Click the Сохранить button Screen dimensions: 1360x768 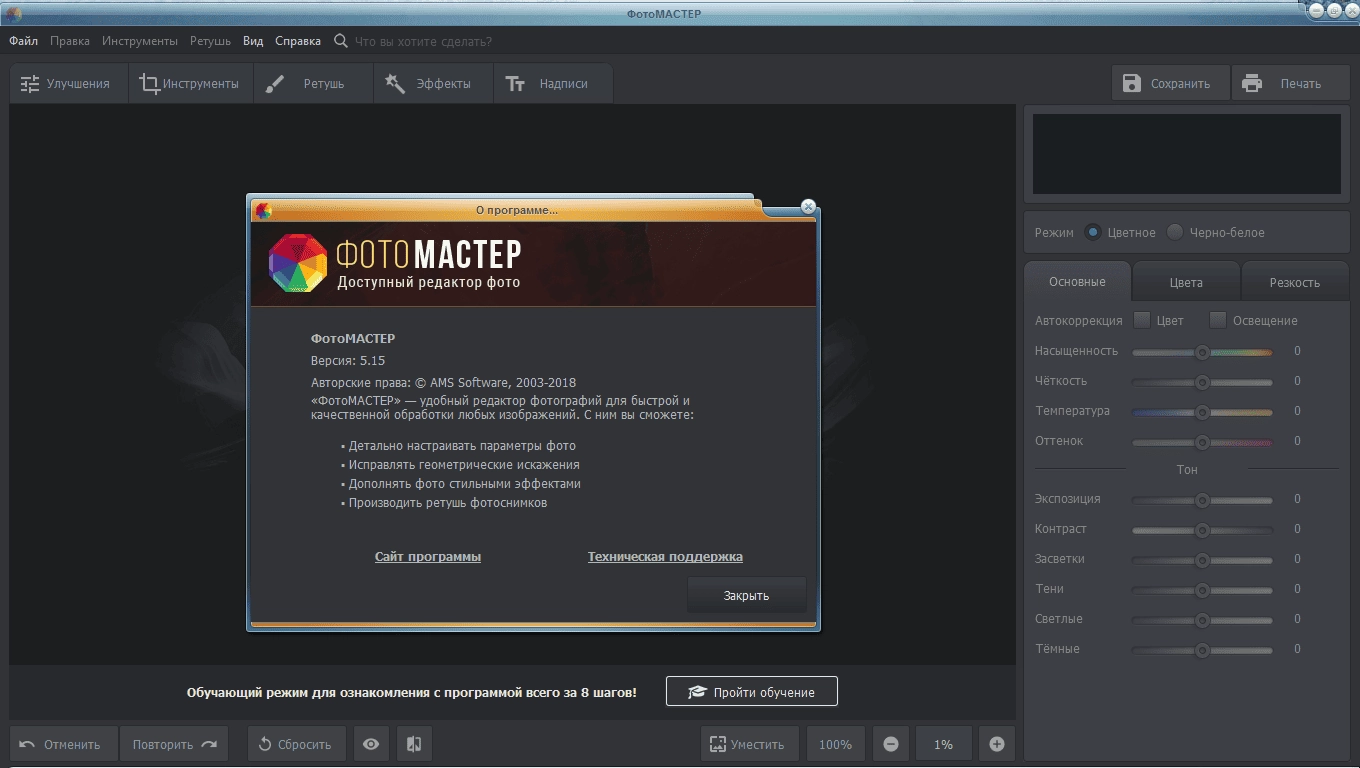[1170, 84]
